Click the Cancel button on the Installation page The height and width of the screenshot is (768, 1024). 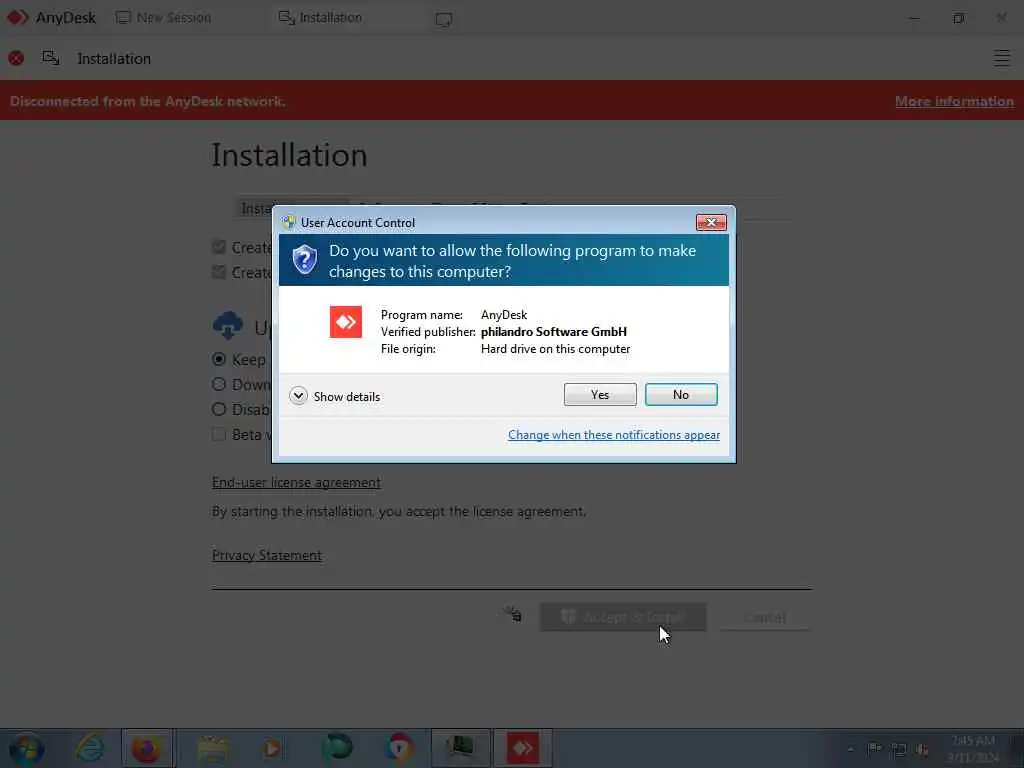(x=765, y=617)
